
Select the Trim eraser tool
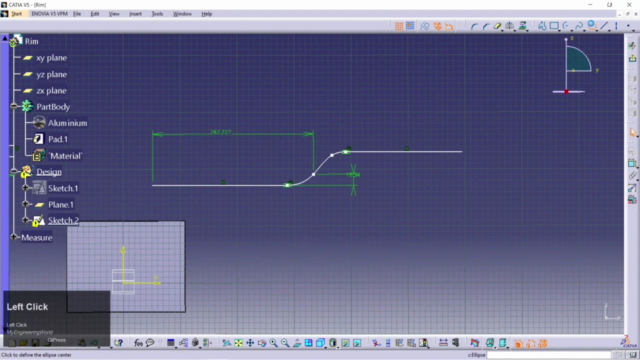point(497,26)
